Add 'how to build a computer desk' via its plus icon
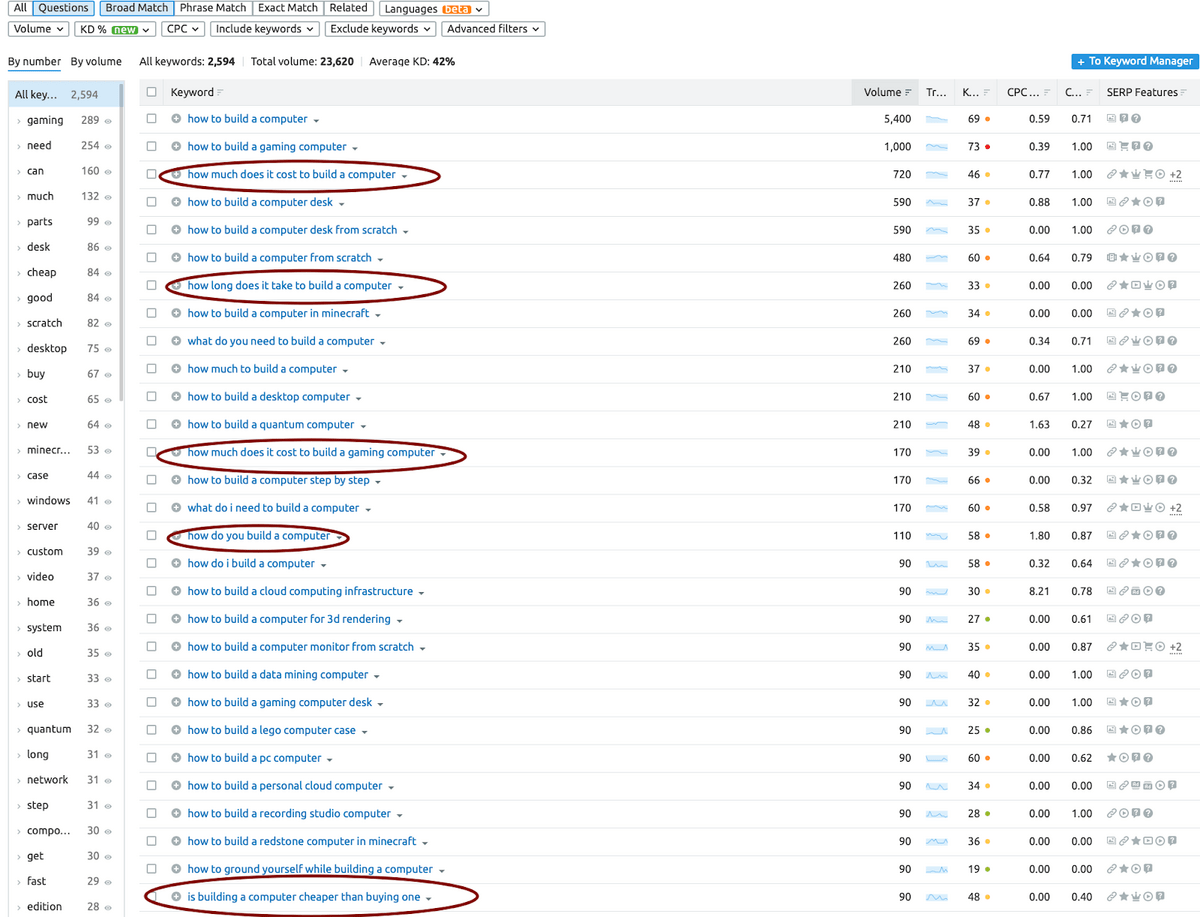 tap(176, 202)
